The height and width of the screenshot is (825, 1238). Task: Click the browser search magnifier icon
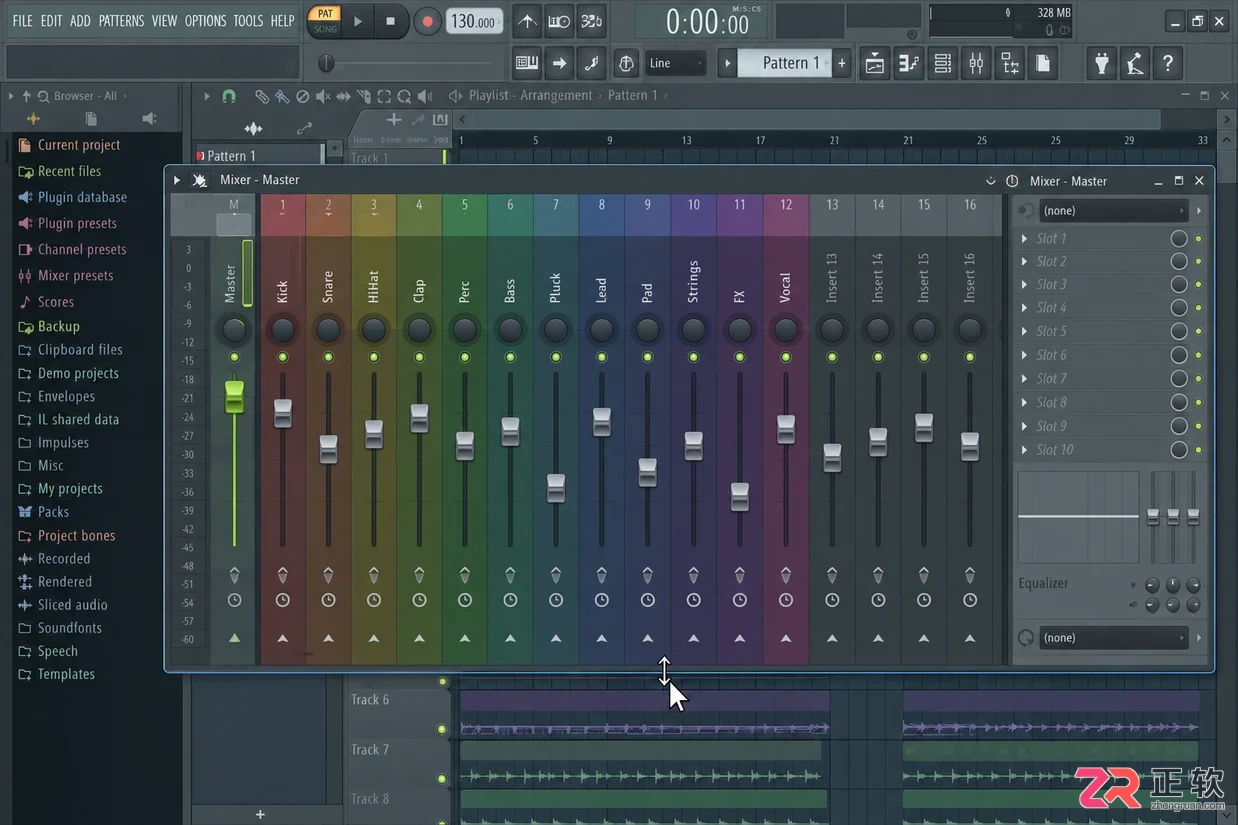click(43, 96)
